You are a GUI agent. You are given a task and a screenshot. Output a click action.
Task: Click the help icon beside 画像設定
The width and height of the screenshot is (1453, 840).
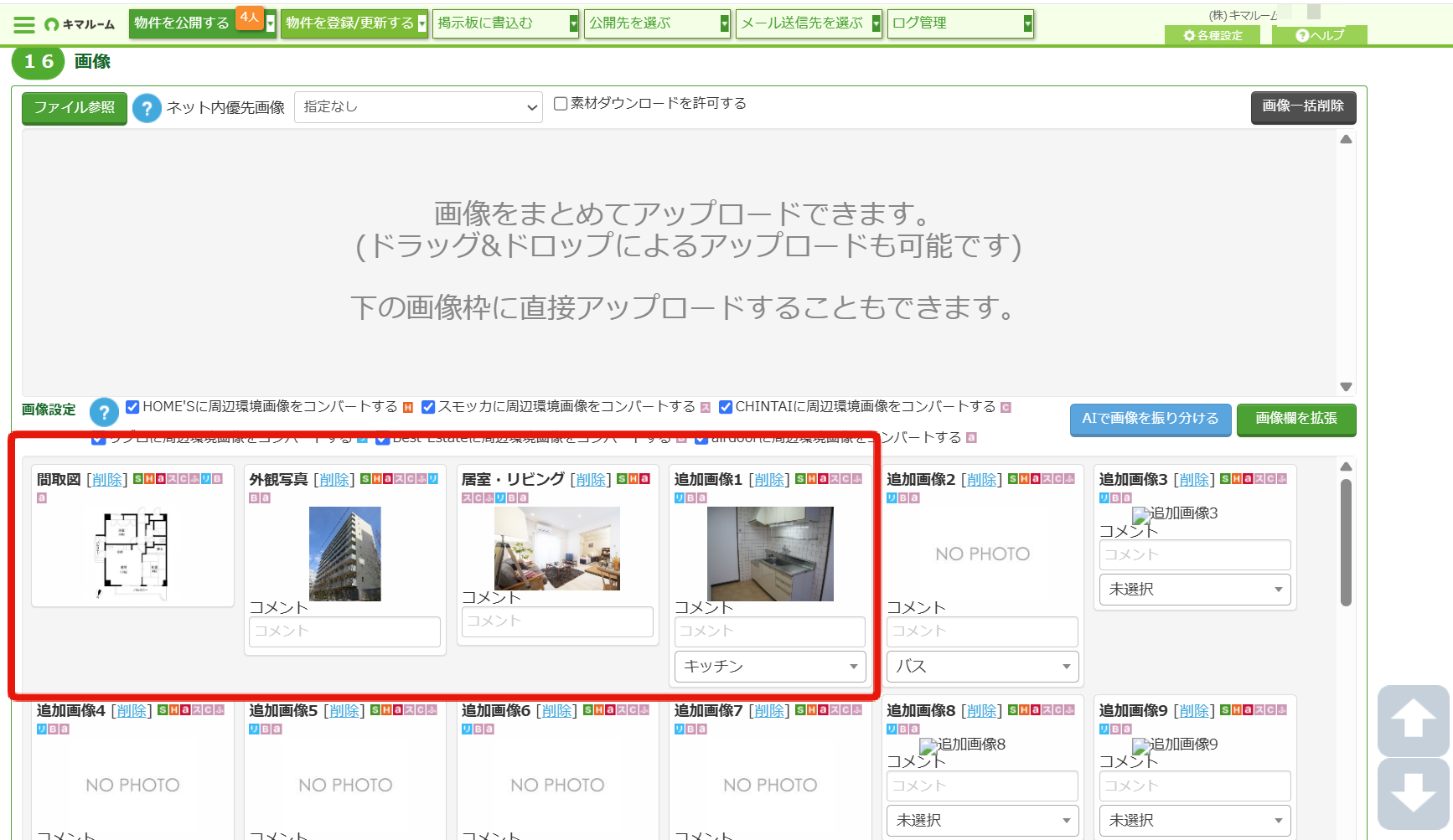click(104, 412)
